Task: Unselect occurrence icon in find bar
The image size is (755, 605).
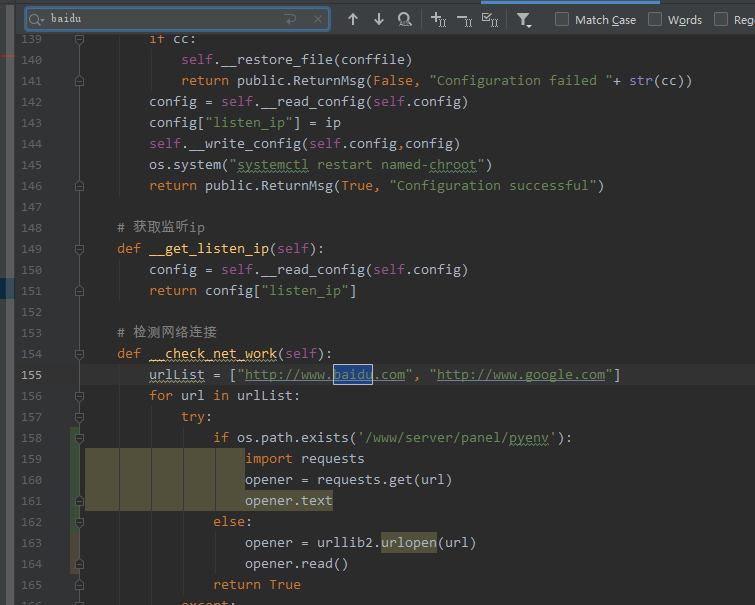Action: coord(464,19)
